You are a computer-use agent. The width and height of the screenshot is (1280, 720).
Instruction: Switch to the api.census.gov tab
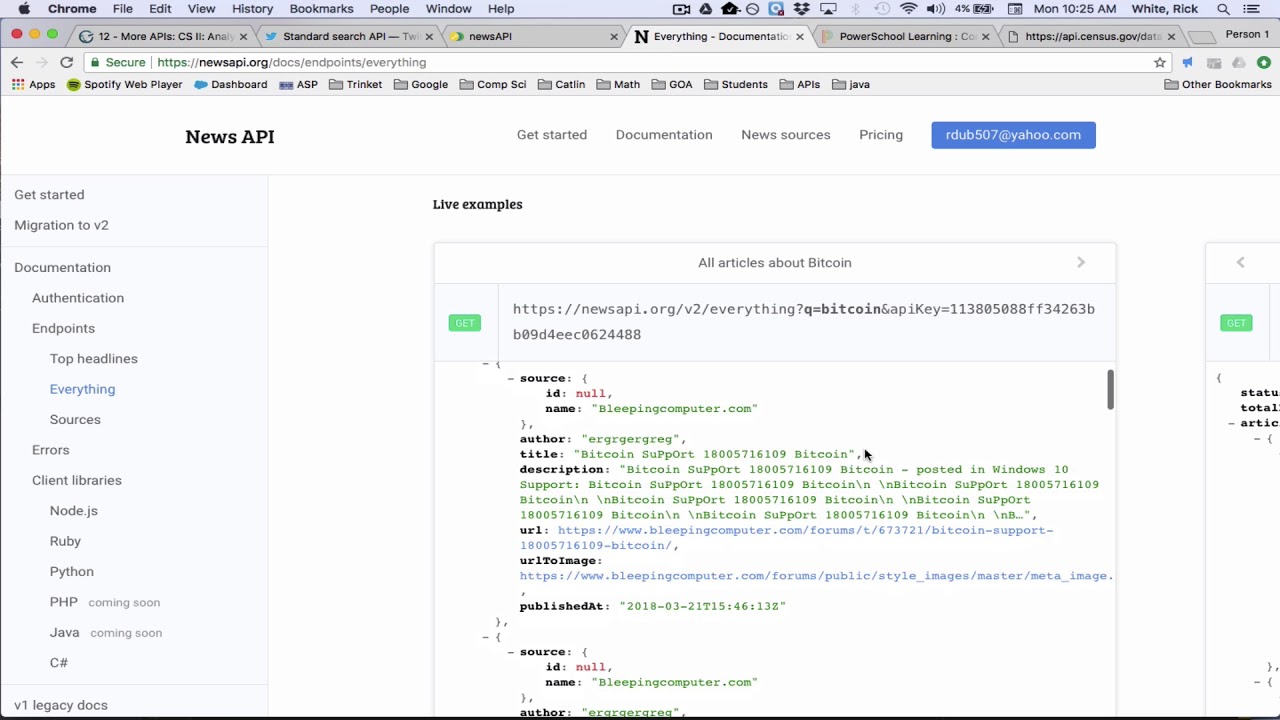coord(1088,36)
